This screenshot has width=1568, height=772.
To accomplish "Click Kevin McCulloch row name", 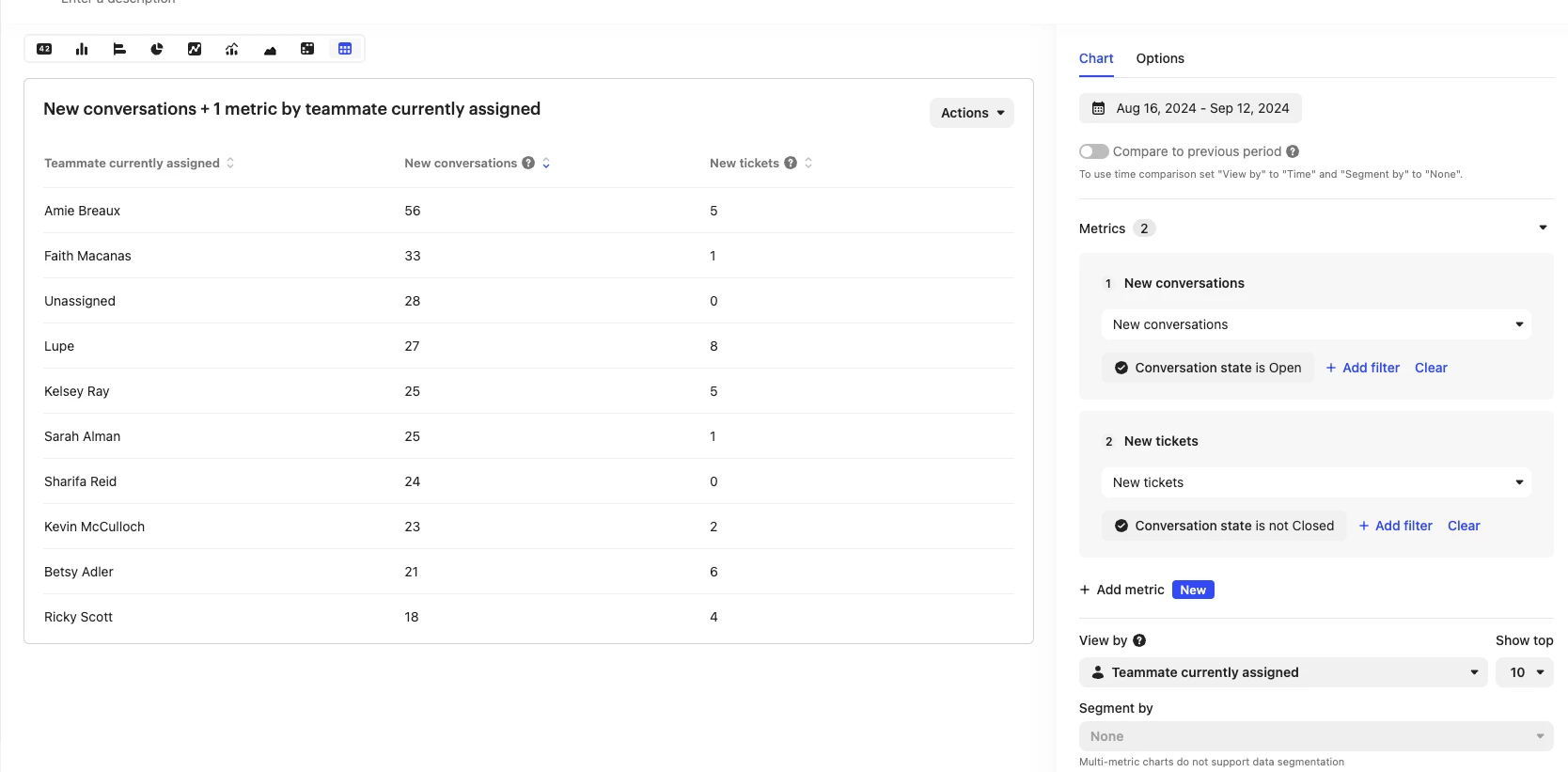I will tap(95, 527).
